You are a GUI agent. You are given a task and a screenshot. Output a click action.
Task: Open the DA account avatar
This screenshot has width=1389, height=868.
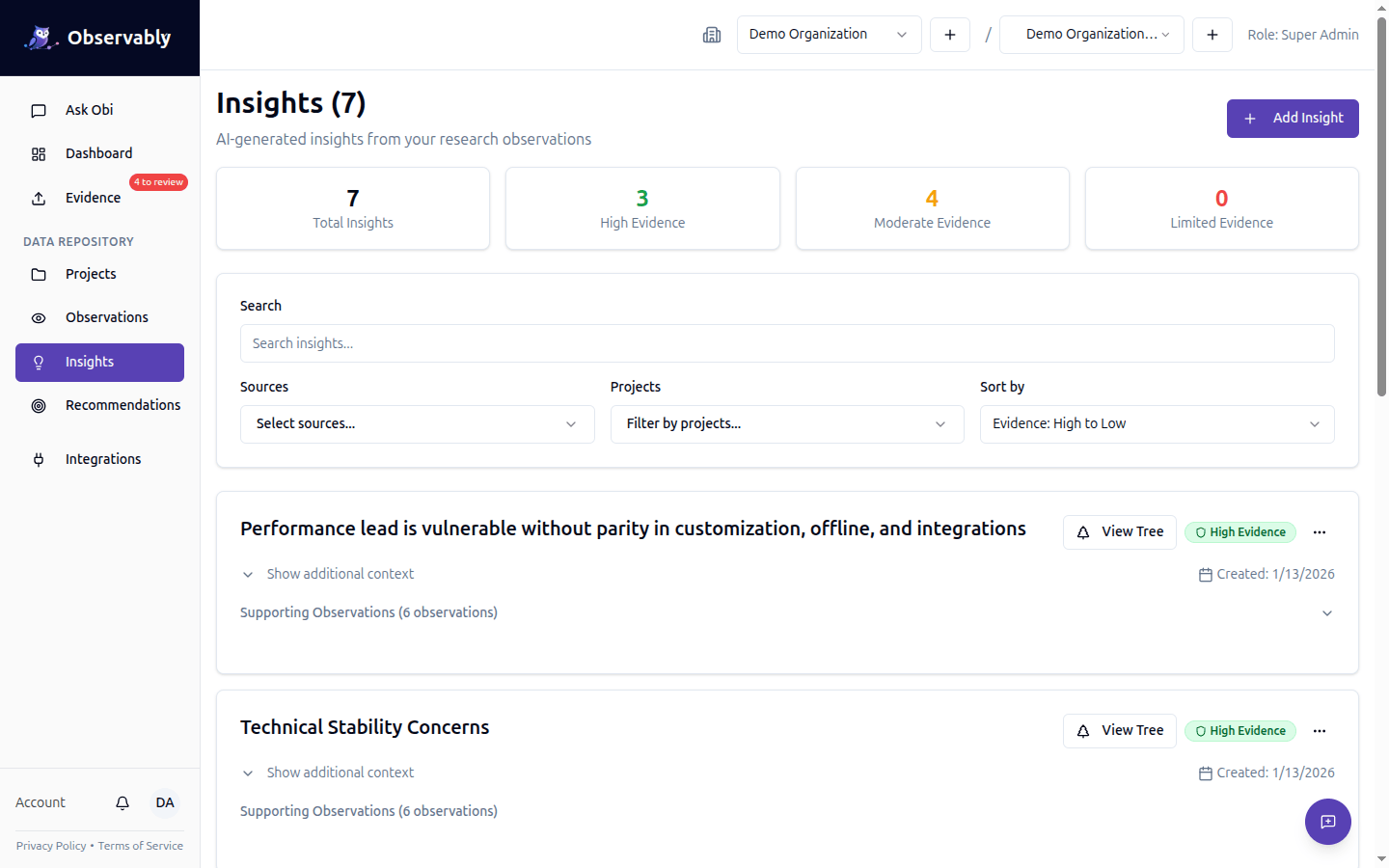click(x=164, y=802)
